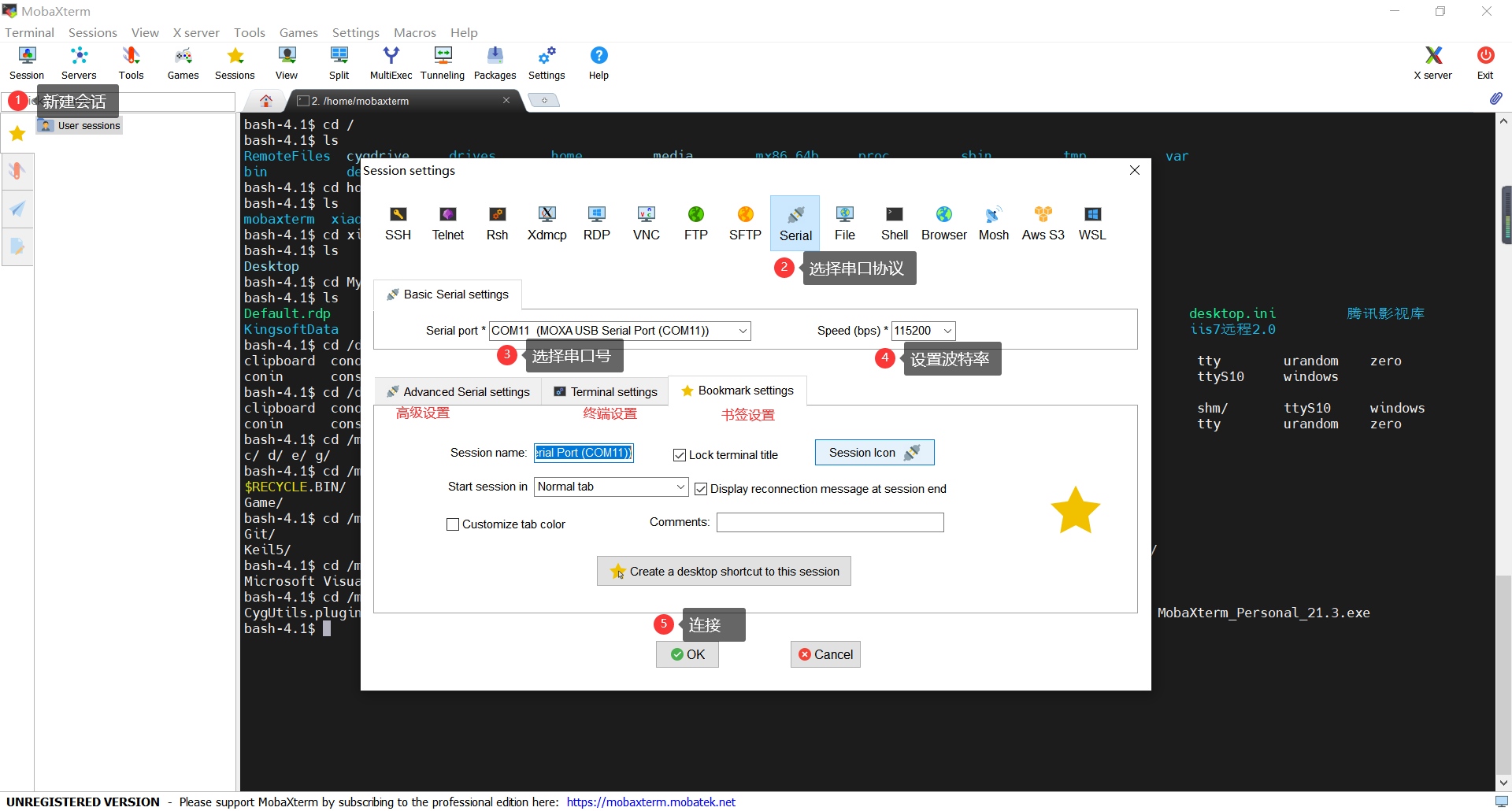1512x811 pixels.
Task: Launch the MultiExec toolbar icon
Action: [x=391, y=63]
